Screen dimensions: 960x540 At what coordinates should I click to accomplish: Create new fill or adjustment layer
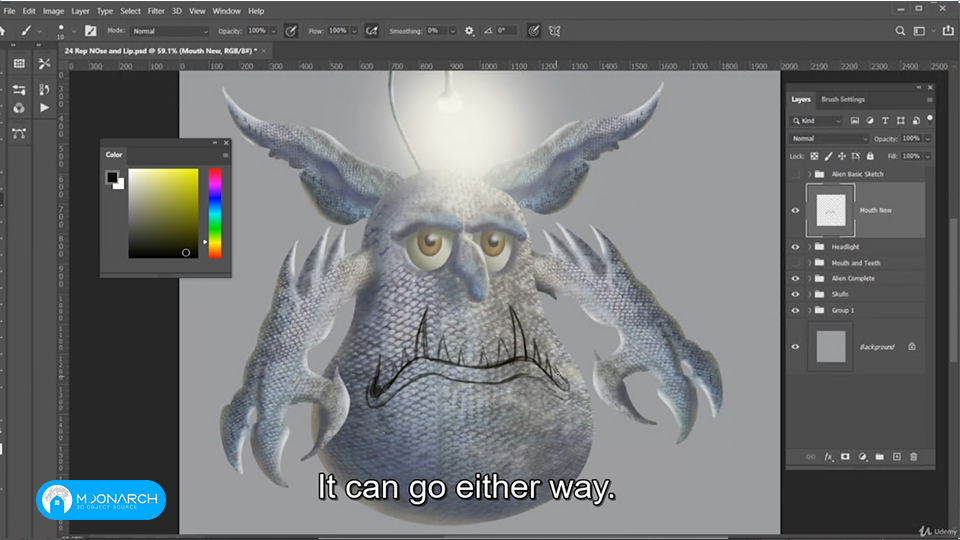click(863, 457)
